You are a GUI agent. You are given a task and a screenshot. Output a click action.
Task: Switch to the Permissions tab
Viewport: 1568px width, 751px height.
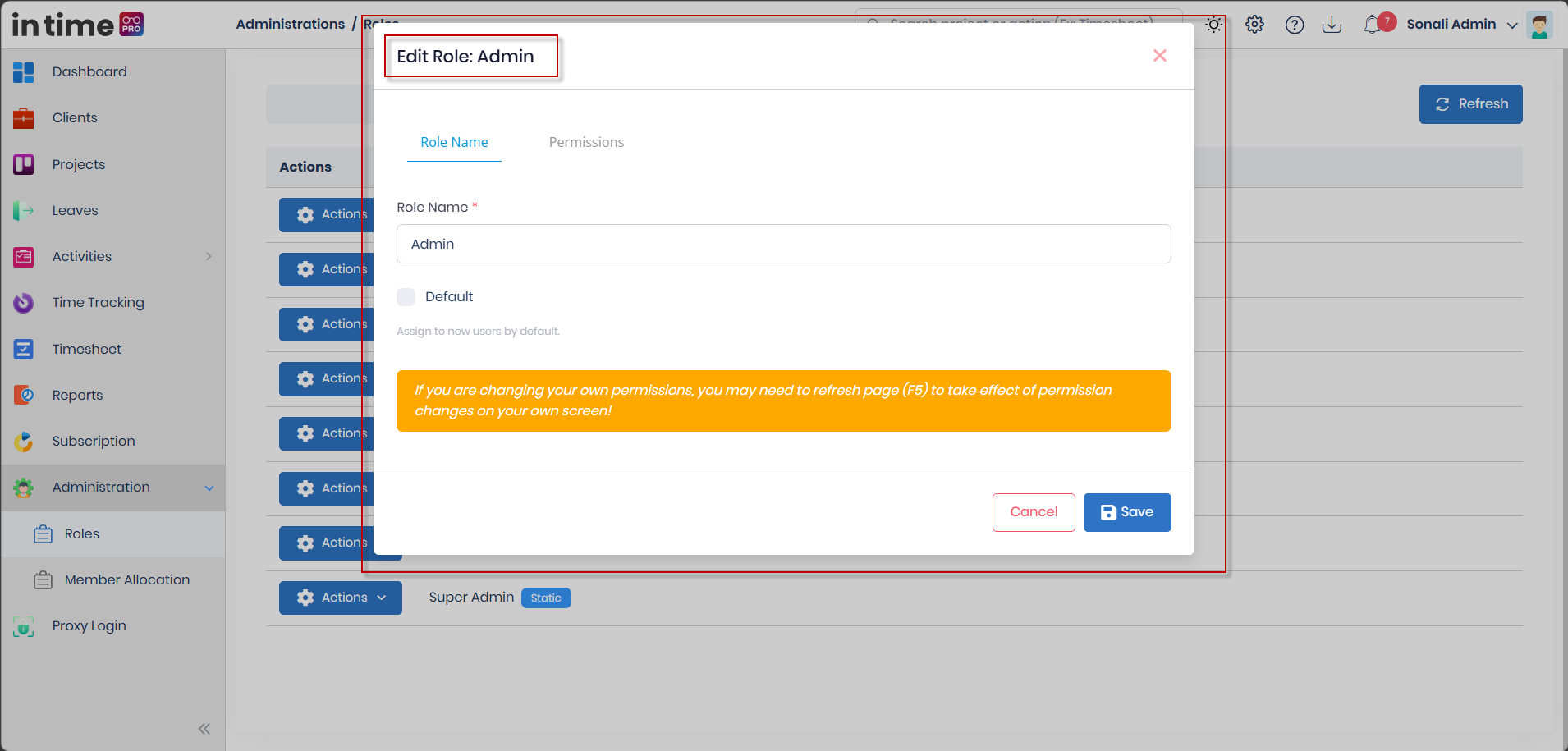pyautogui.click(x=586, y=143)
